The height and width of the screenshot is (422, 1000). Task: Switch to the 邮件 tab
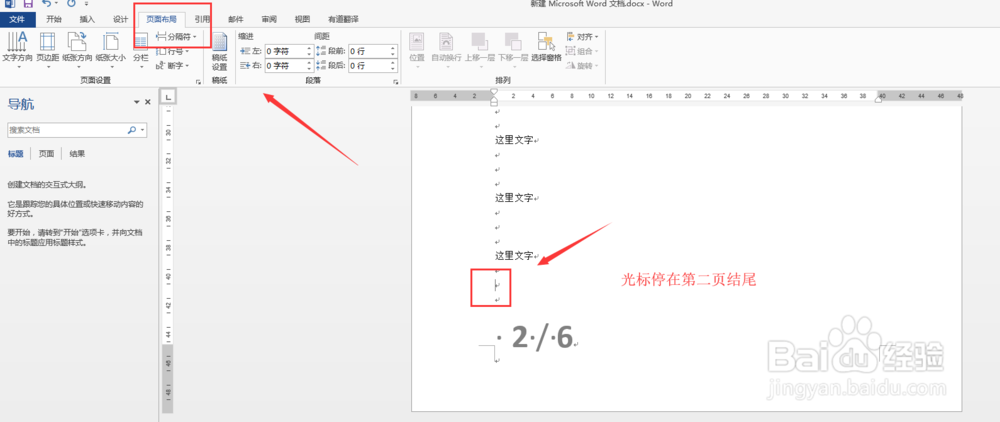click(x=236, y=19)
